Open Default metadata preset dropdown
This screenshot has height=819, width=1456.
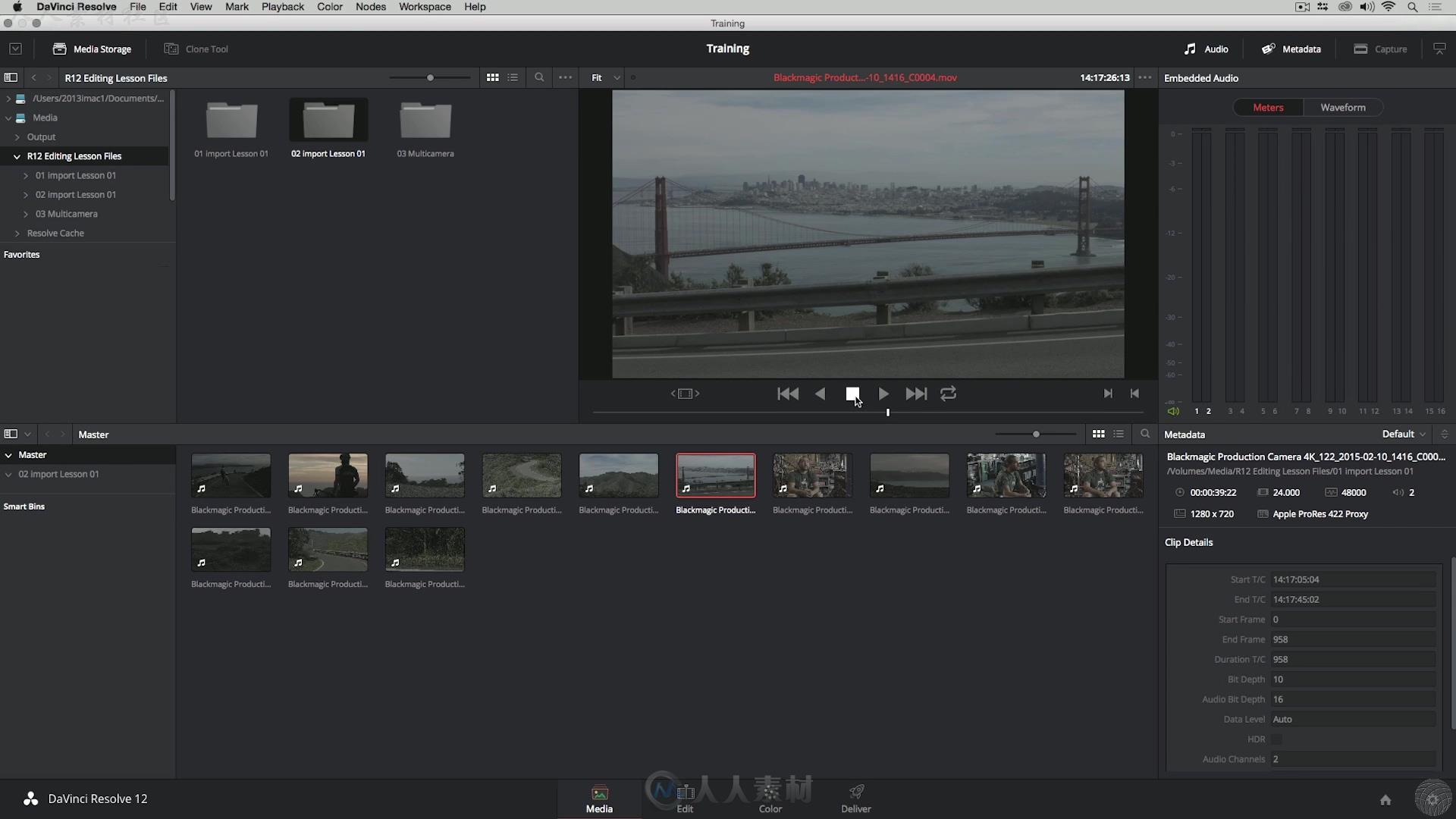[x=1404, y=434]
